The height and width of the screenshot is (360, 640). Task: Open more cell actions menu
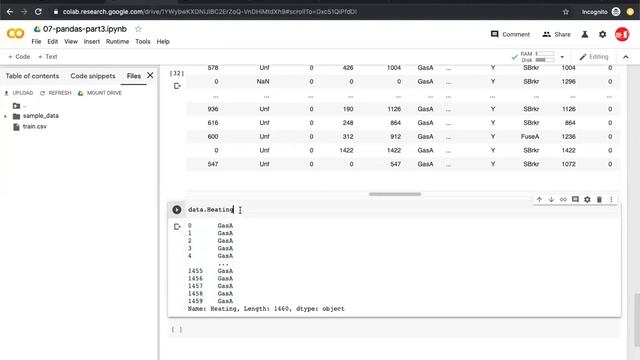tap(611, 200)
